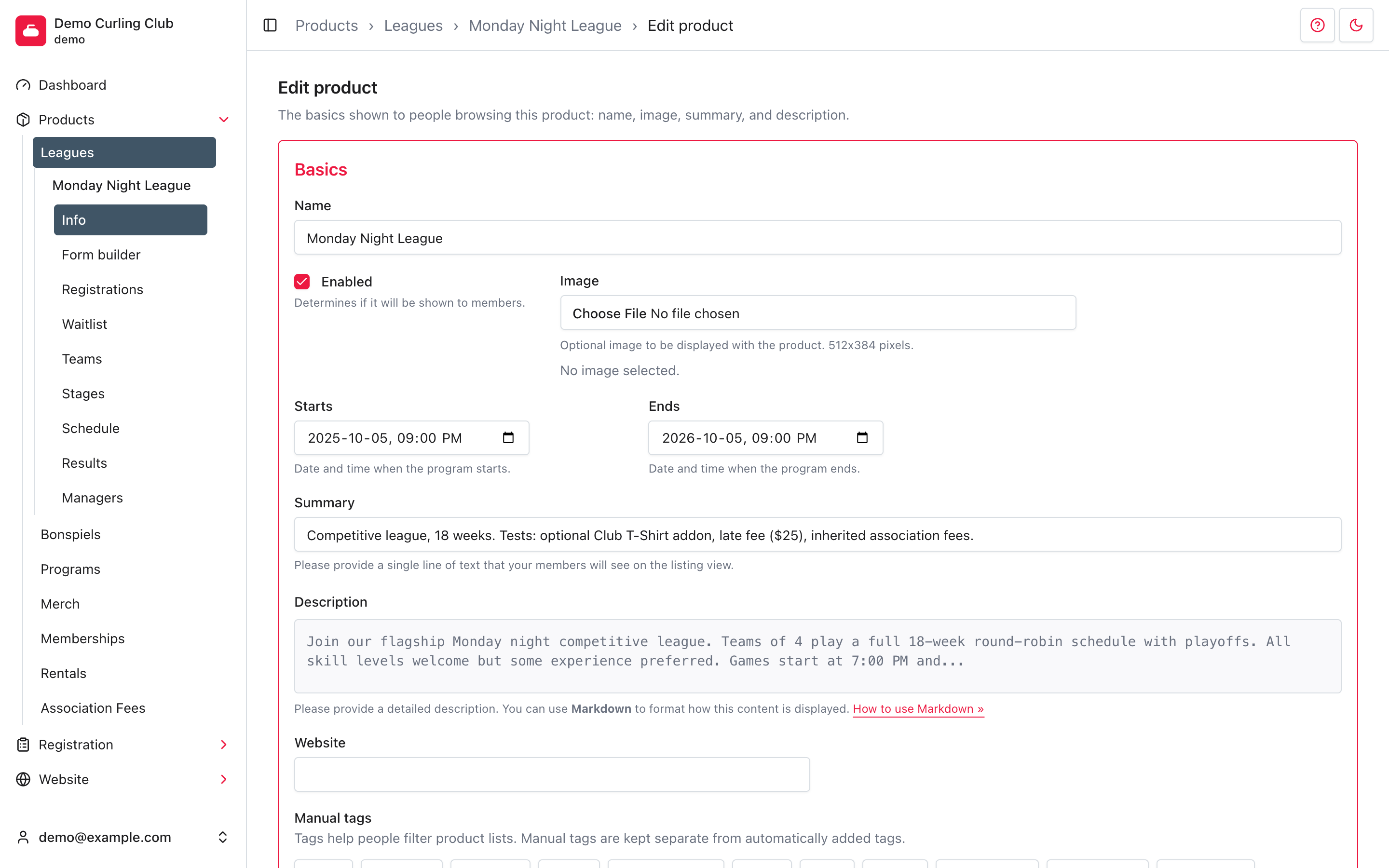The height and width of the screenshot is (868, 1389).
Task: Expand the Registration section chevron
Action: click(x=224, y=745)
